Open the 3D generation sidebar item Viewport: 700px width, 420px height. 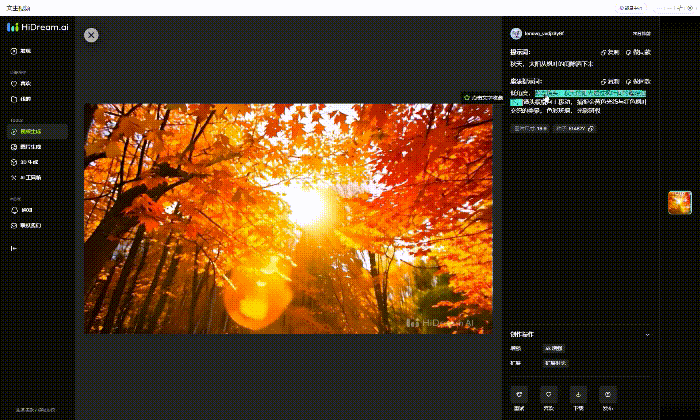click(34, 161)
